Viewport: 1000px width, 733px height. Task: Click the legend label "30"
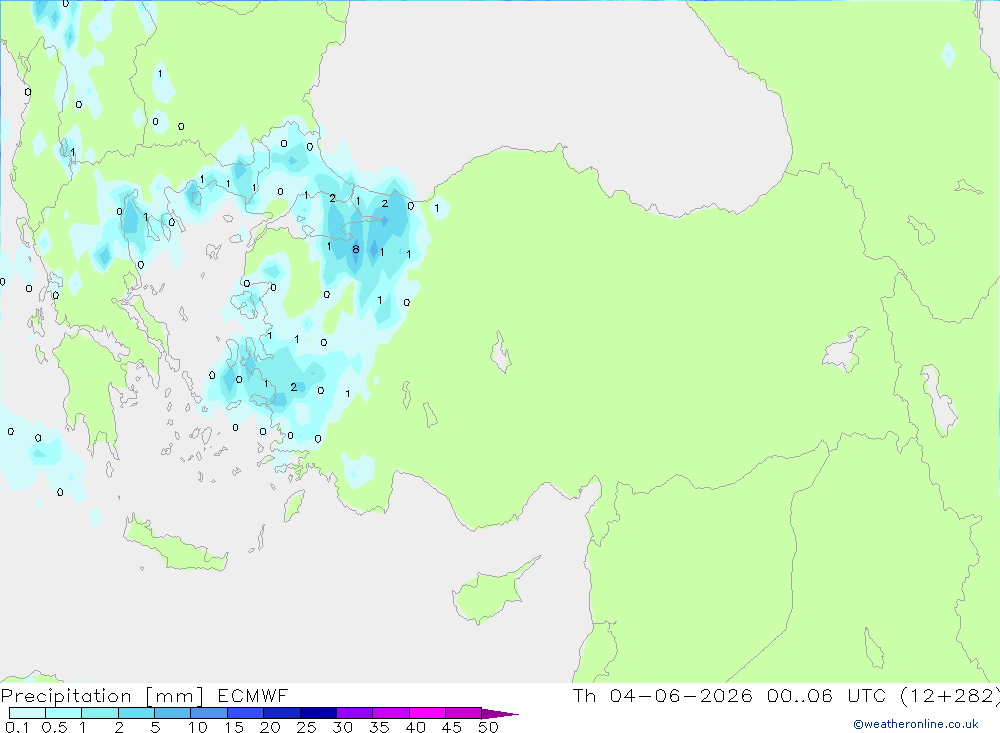pyautogui.click(x=342, y=727)
